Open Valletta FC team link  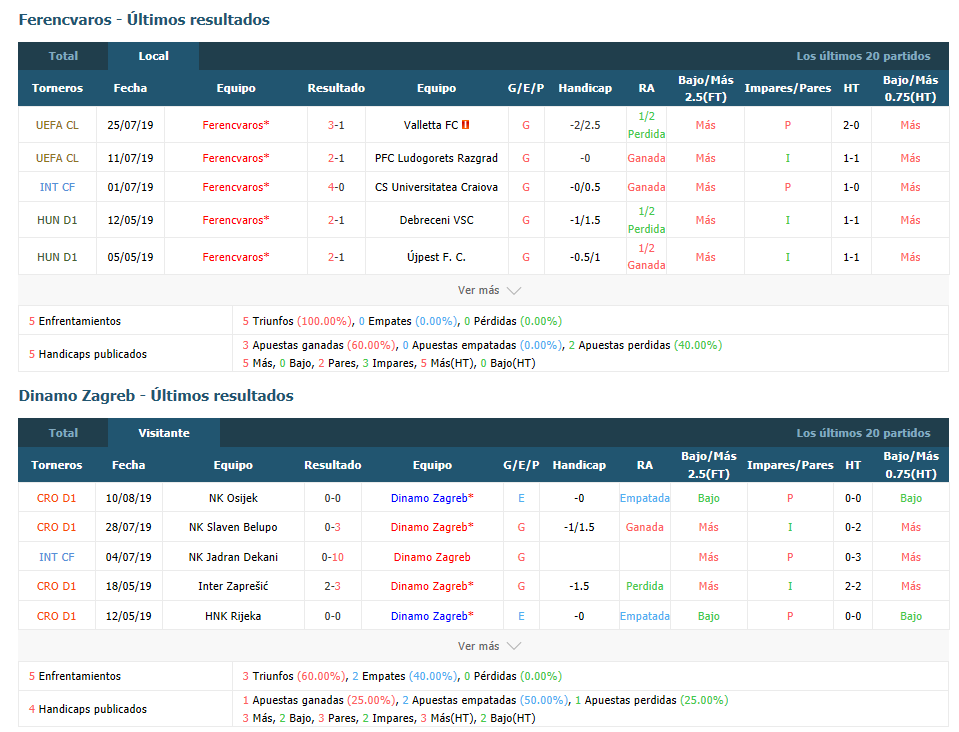tap(431, 125)
